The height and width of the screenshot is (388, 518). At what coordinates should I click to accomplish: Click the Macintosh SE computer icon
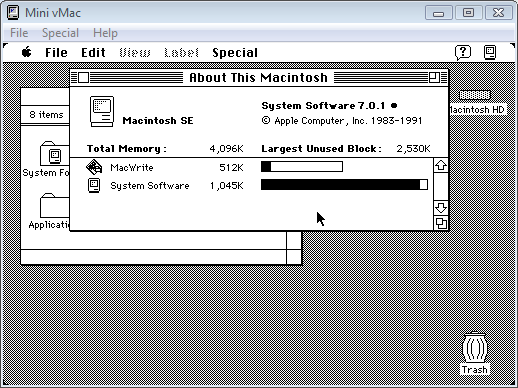(102, 111)
